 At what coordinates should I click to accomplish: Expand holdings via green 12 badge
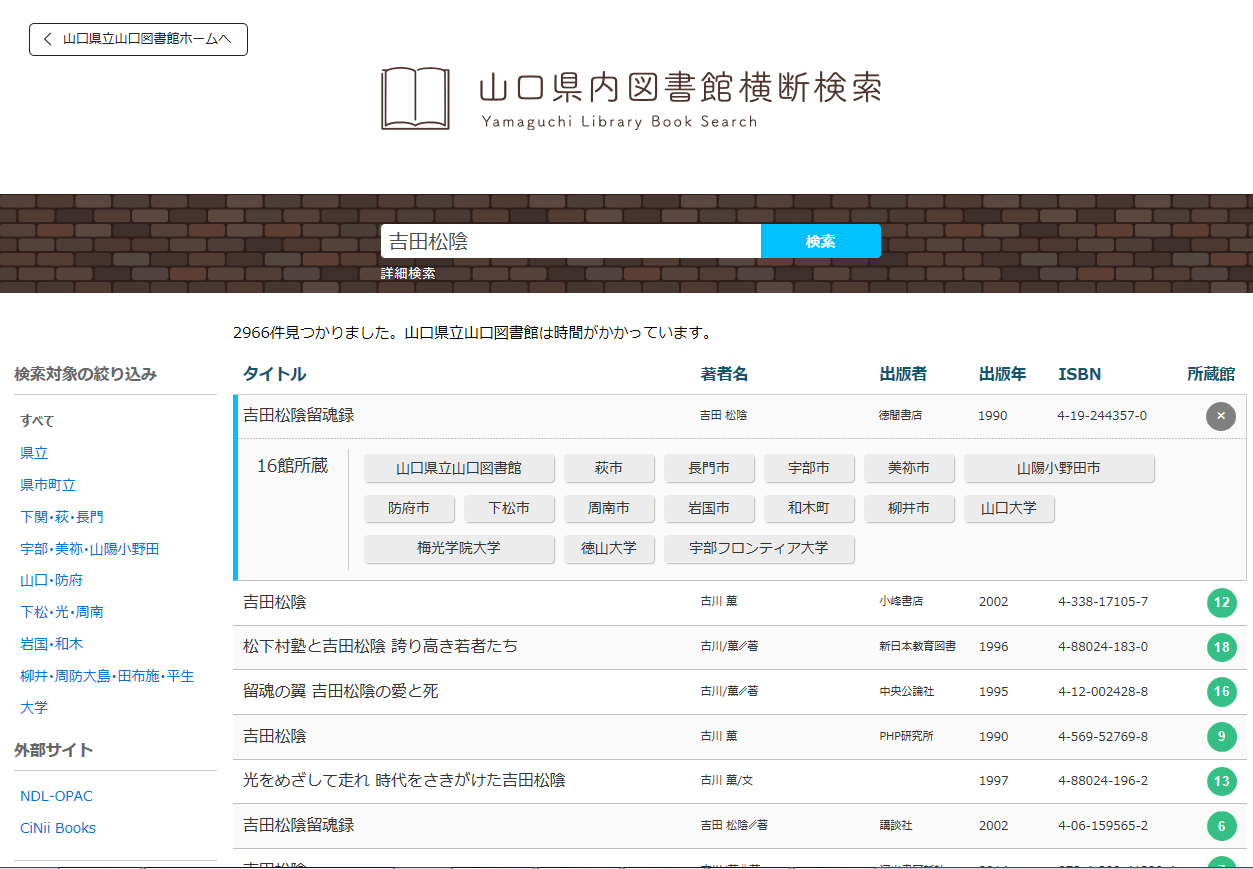coord(1220,603)
